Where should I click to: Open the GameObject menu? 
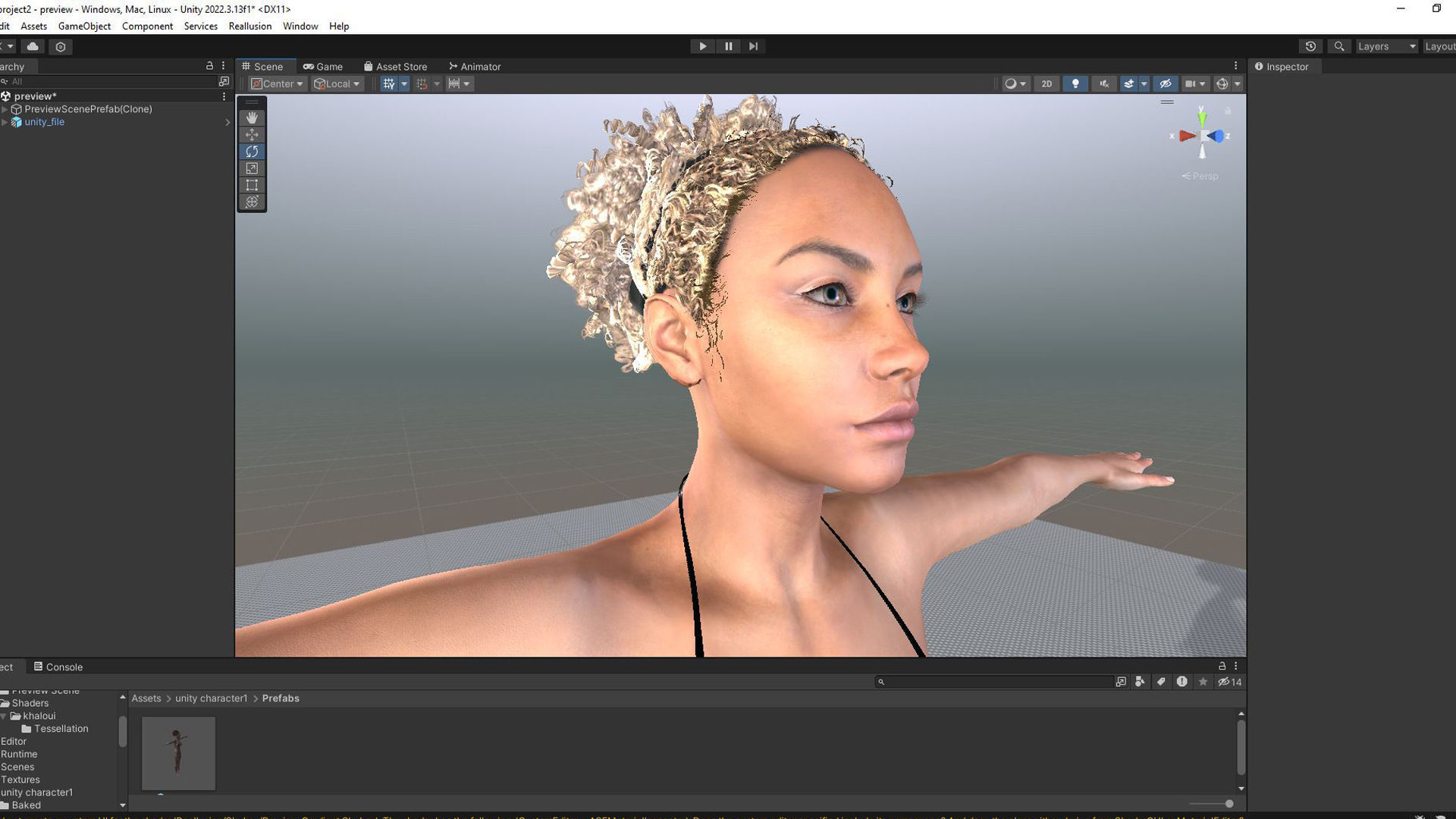(84, 26)
